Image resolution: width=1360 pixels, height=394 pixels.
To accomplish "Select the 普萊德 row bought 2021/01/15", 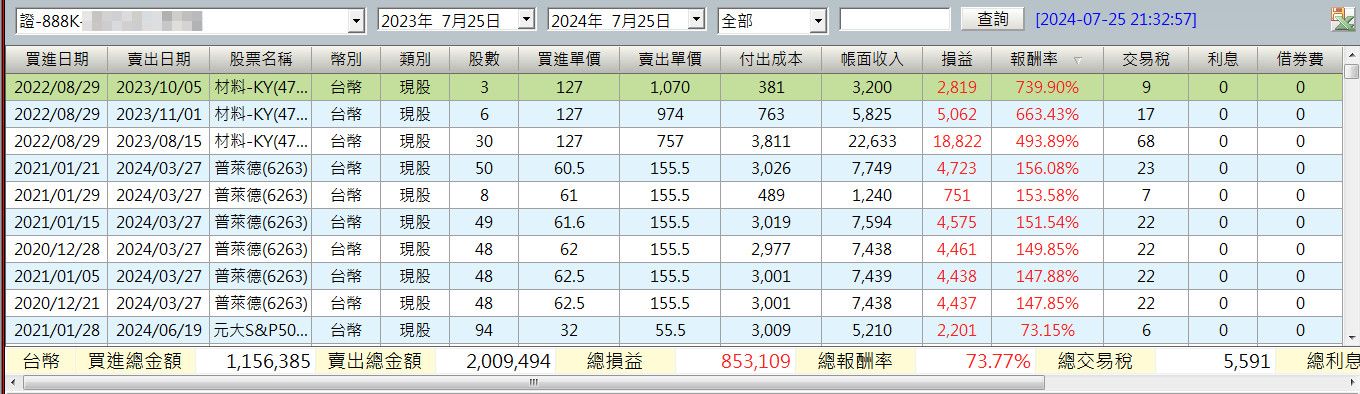I will (674, 222).
